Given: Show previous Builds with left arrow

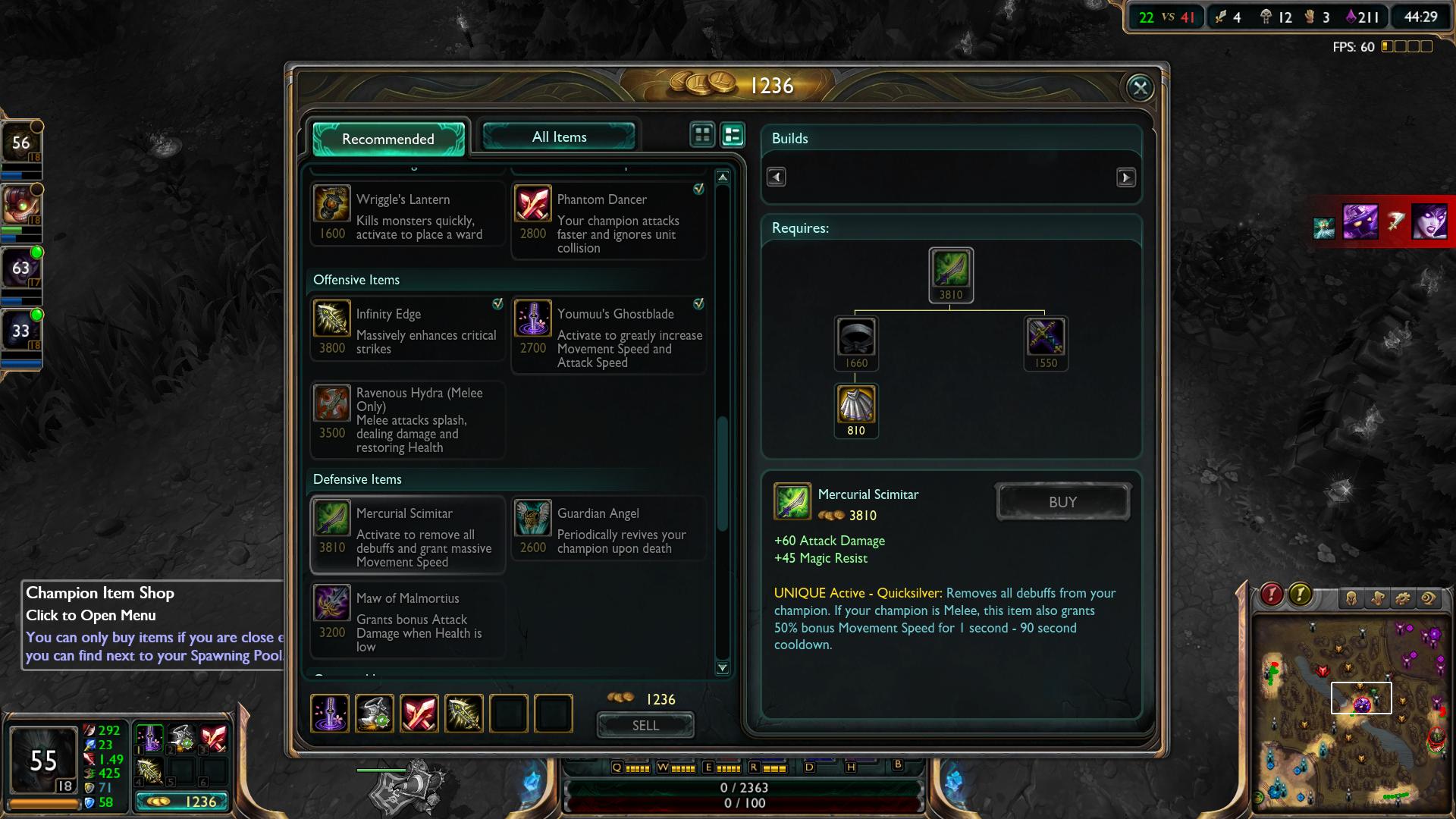Looking at the screenshot, I should pyautogui.click(x=776, y=177).
